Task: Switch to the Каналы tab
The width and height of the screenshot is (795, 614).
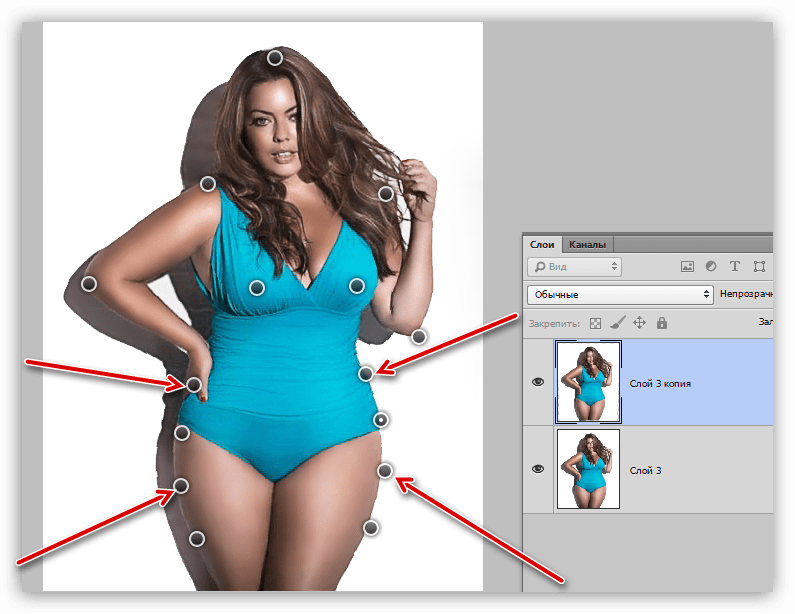Action: click(587, 244)
